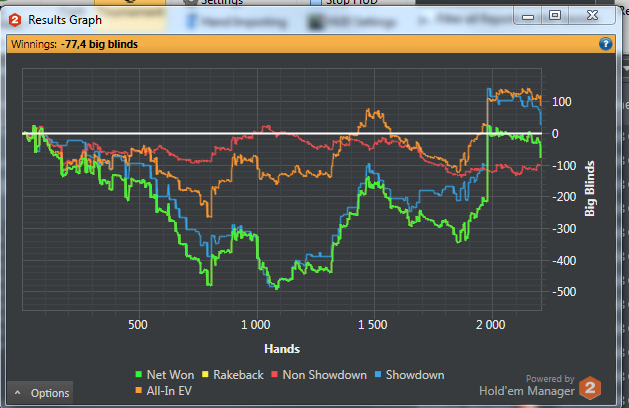Viewport: 629px width, 408px height.
Task: Click the green Net Won color square
Action: [139, 375]
